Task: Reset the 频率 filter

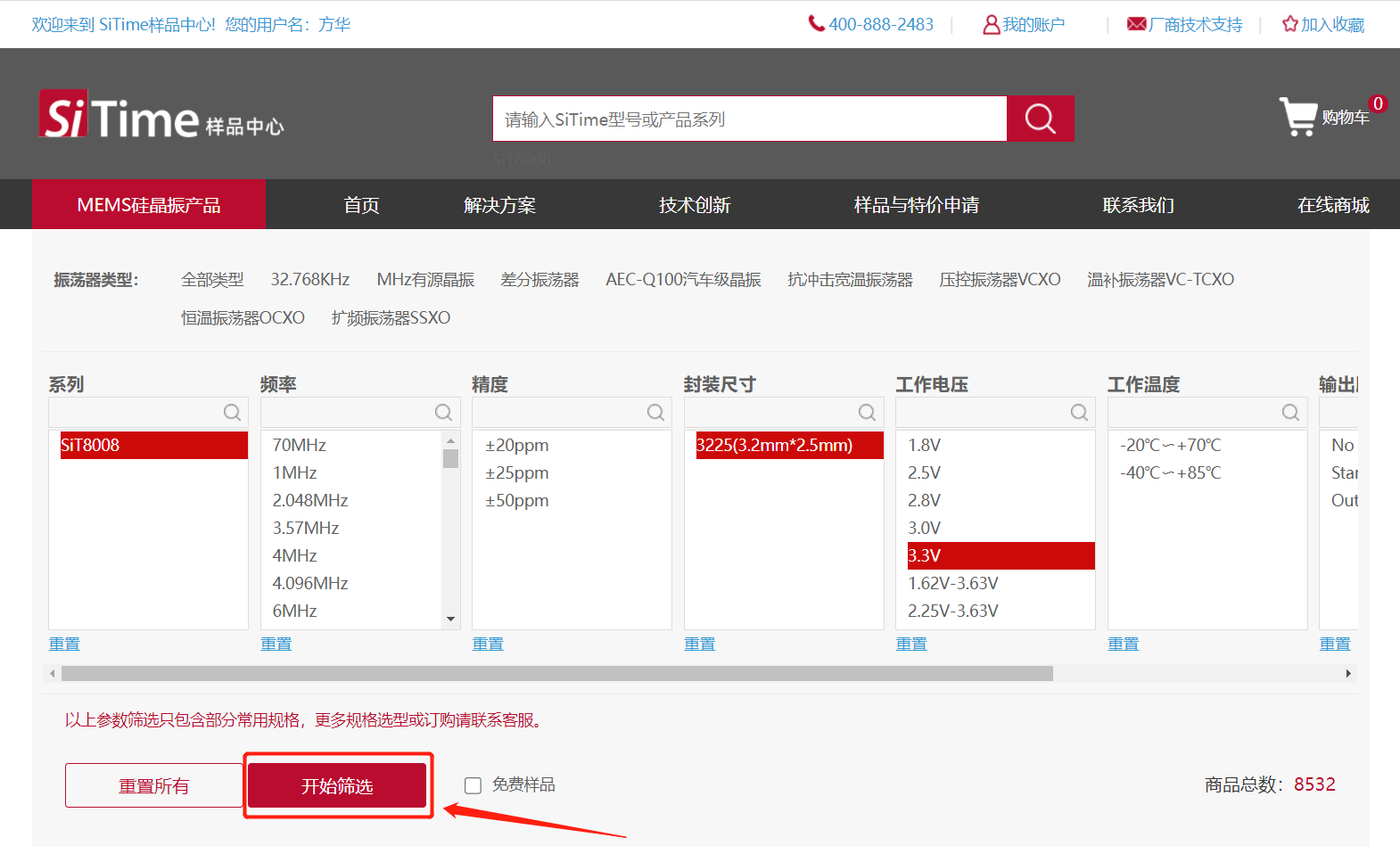Action: [276, 644]
